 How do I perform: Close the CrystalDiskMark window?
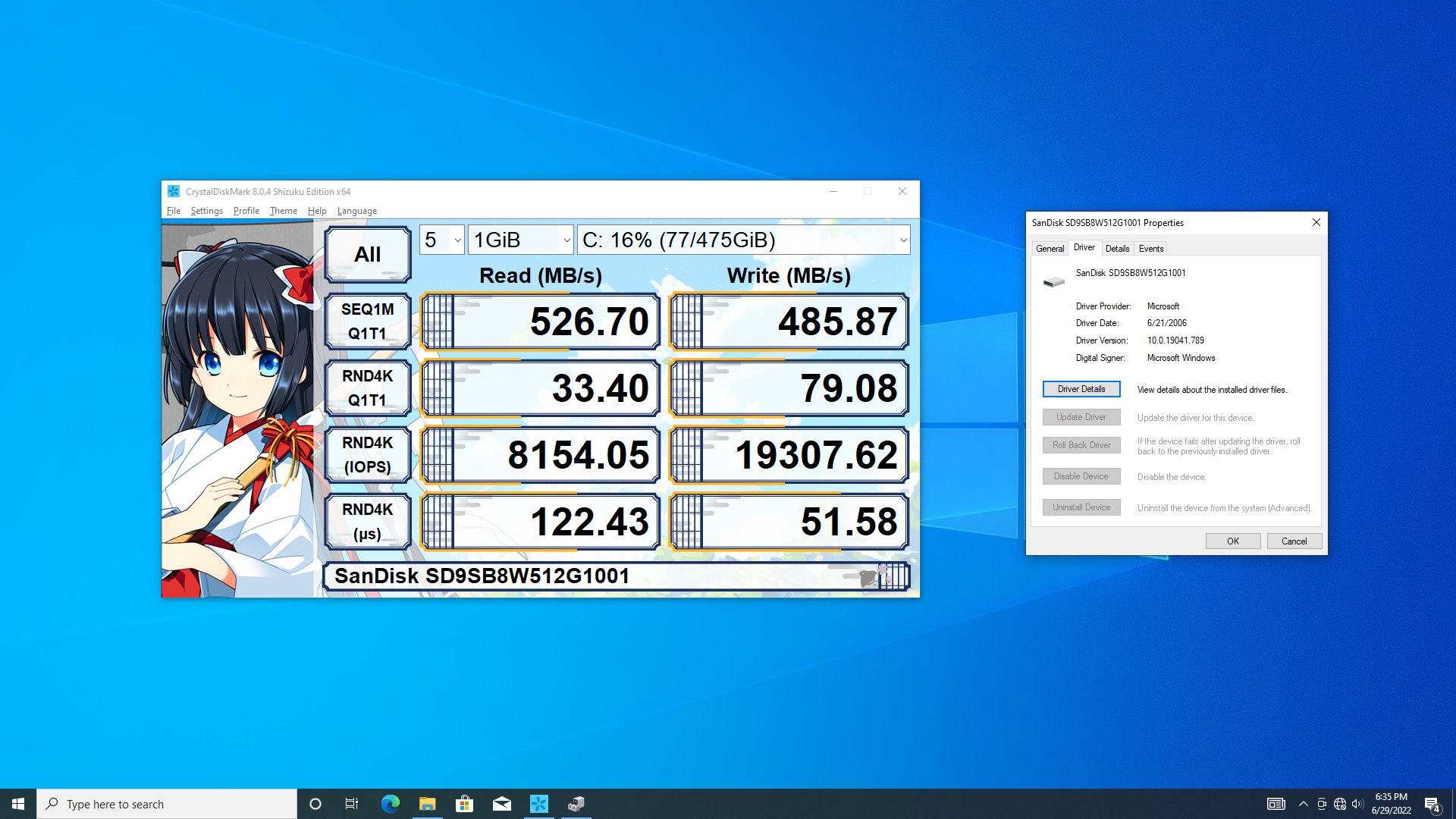(x=902, y=191)
